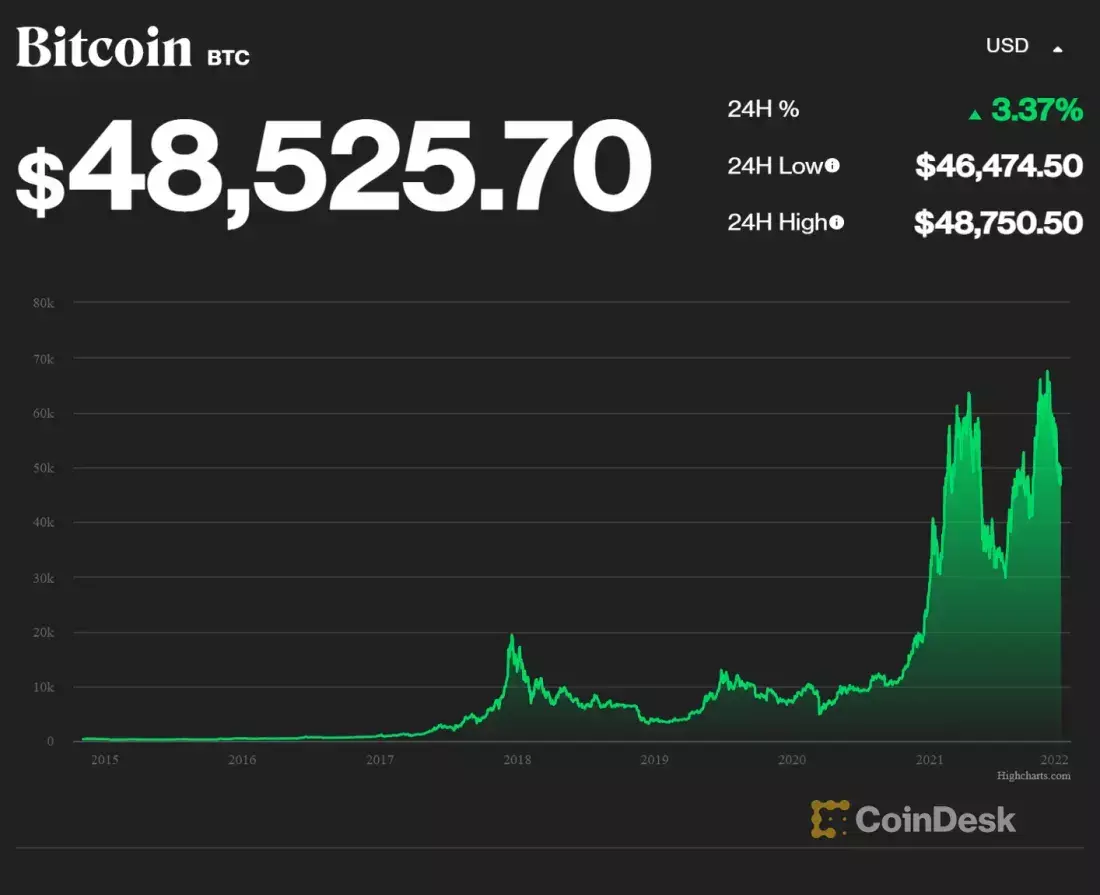Open the Highcharts.com credit link
The image size is (1100, 895).
tap(1033, 775)
